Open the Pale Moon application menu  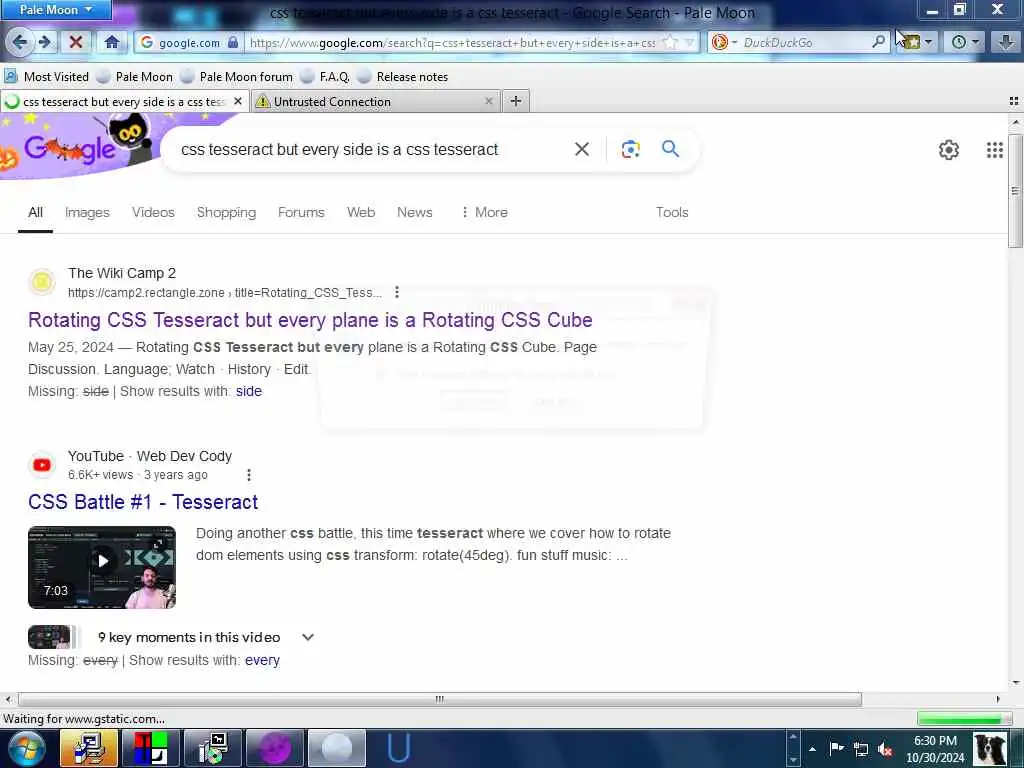(x=56, y=10)
